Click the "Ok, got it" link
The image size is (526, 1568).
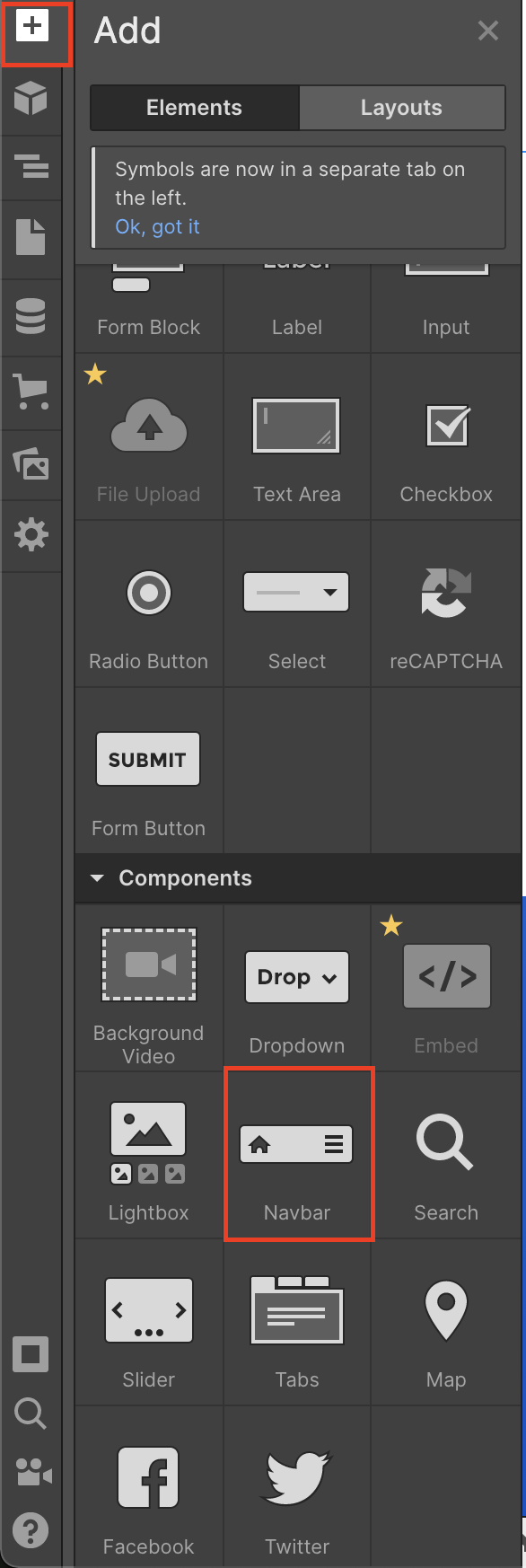[x=157, y=226]
